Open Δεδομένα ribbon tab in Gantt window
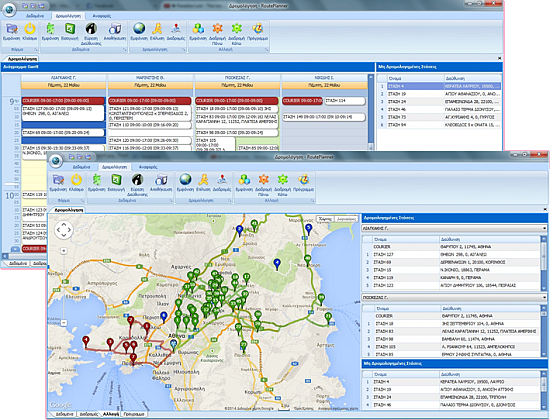This screenshot has width=550, height=420. pos(35,16)
